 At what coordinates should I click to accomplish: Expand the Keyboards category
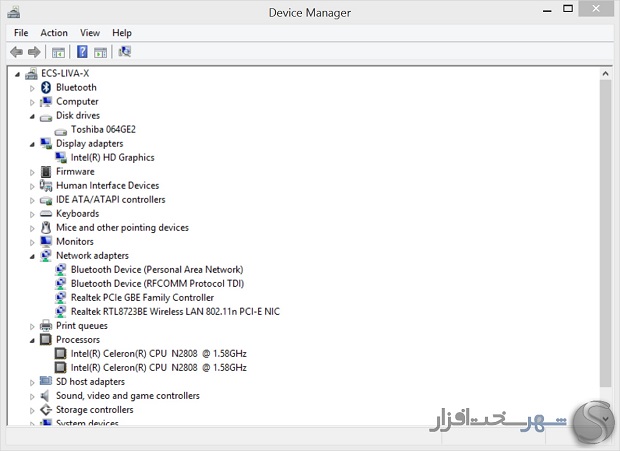tap(32, 215)
